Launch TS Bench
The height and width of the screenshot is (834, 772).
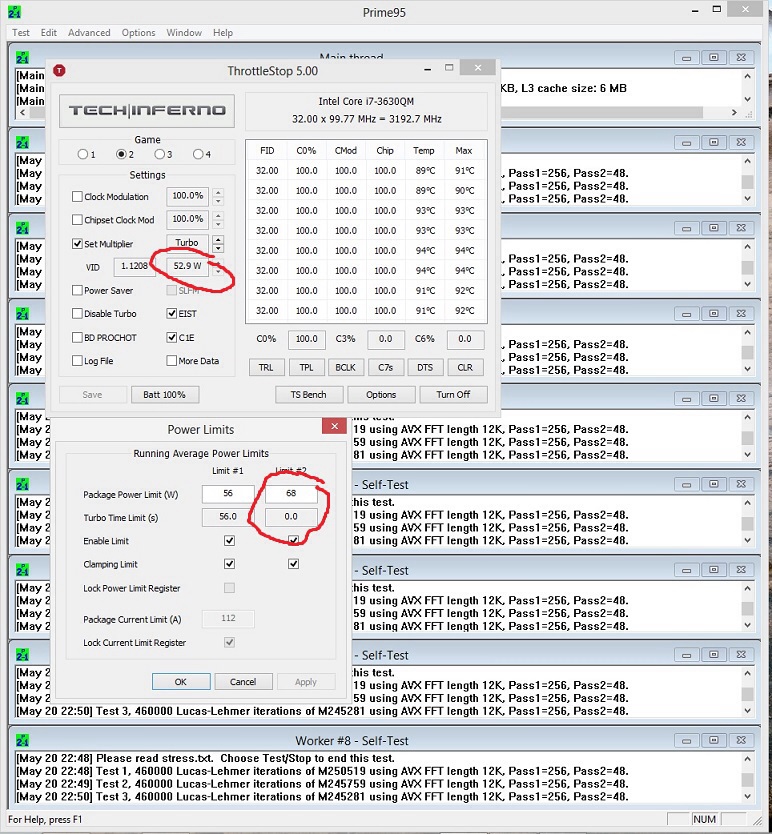pos(309,395)
